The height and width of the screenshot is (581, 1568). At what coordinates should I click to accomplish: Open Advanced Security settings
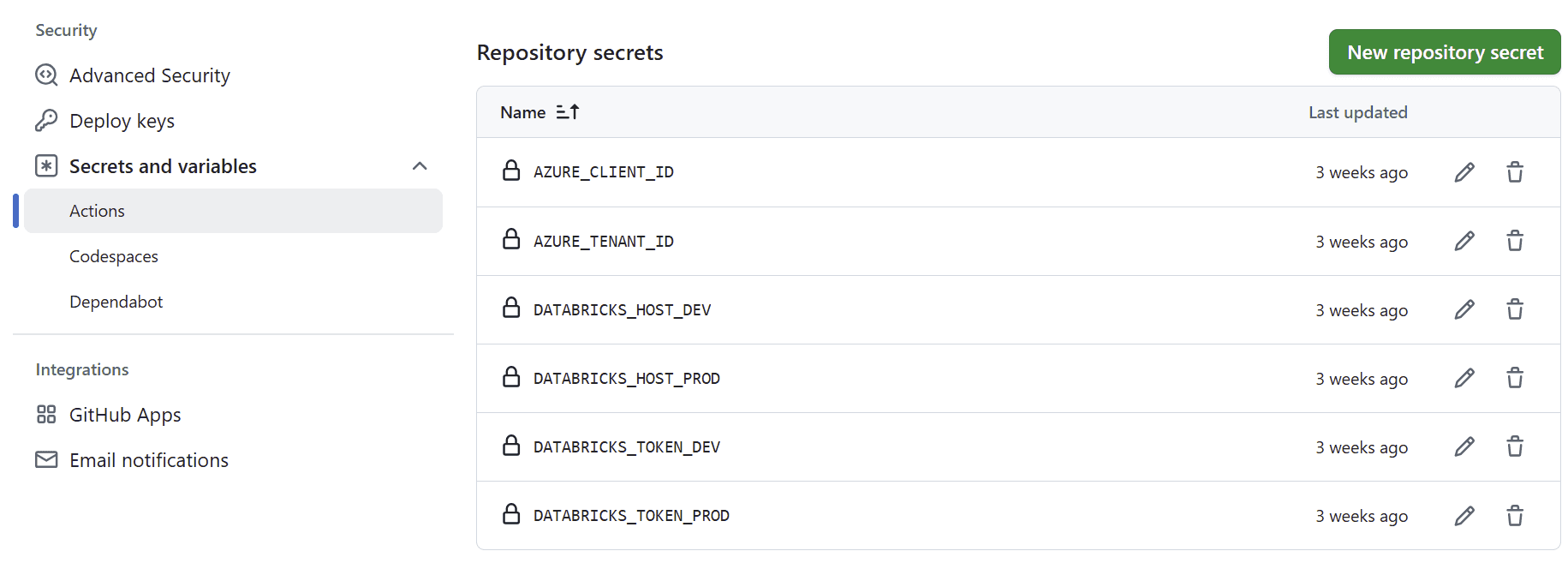pos(149,75)
